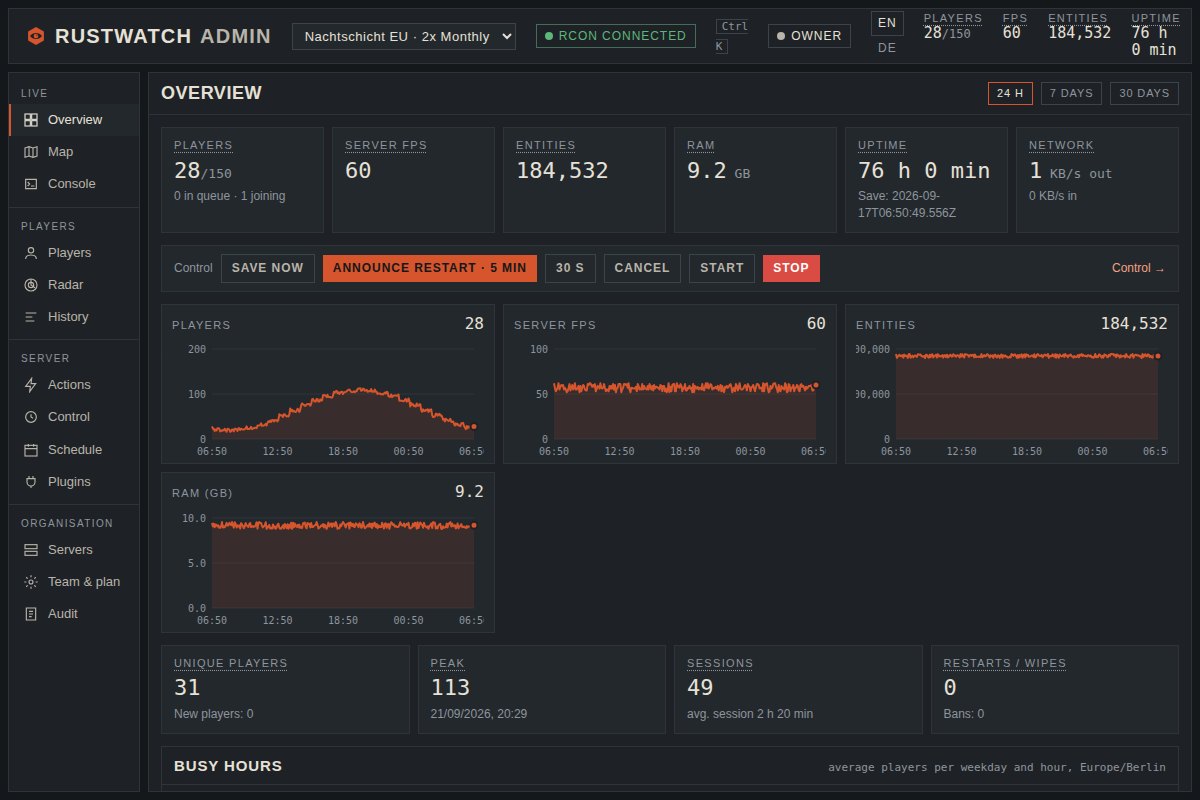1200x800 pixels.
Task: Open the Plugins menu label
Action: tap(69, 482)
